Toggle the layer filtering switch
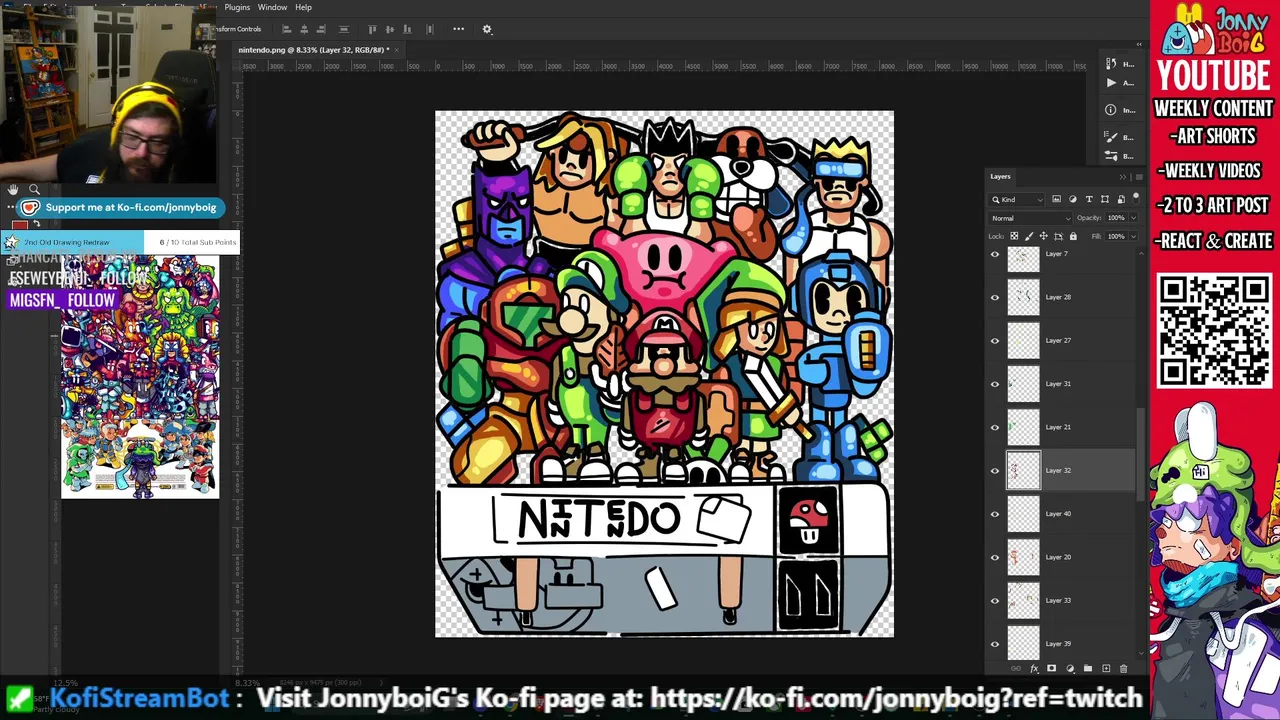The width and height of the screenshot is (1280, 720). 1136,198
